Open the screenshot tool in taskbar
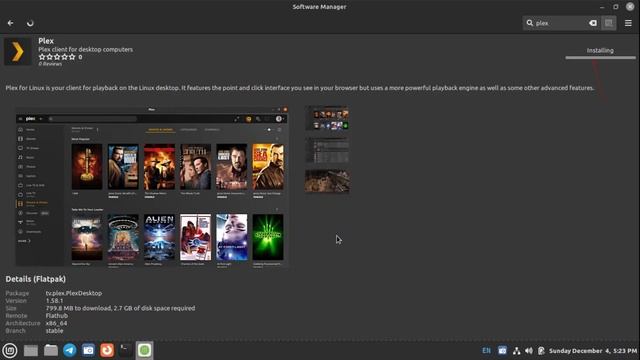640x360 pixels. coord(88,350)
